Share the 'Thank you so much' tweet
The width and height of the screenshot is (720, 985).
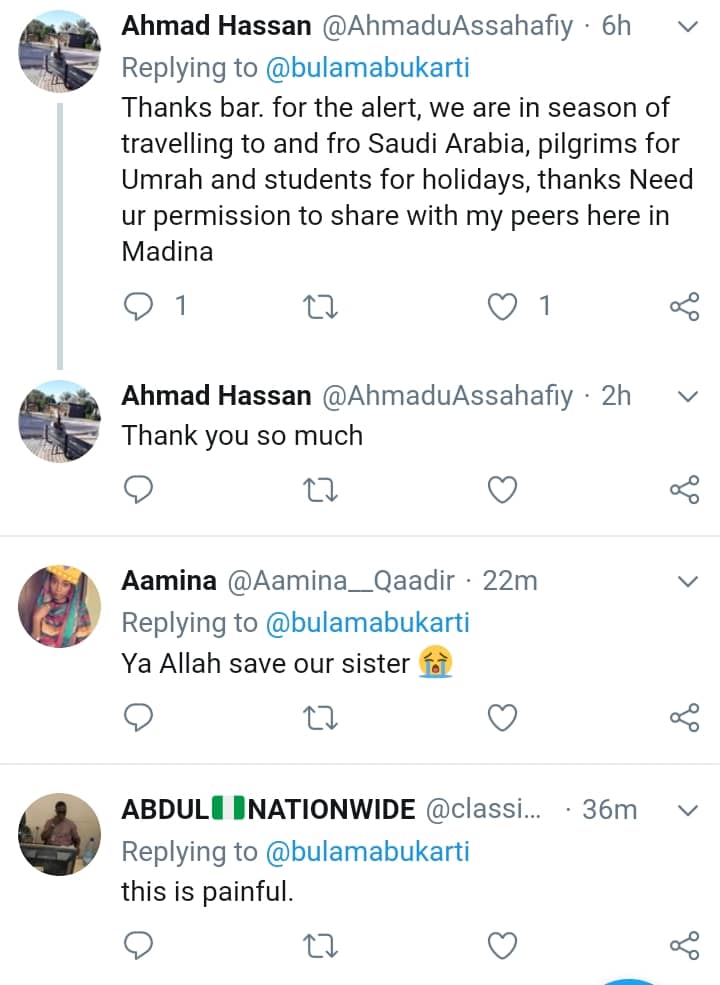(684, 489)
